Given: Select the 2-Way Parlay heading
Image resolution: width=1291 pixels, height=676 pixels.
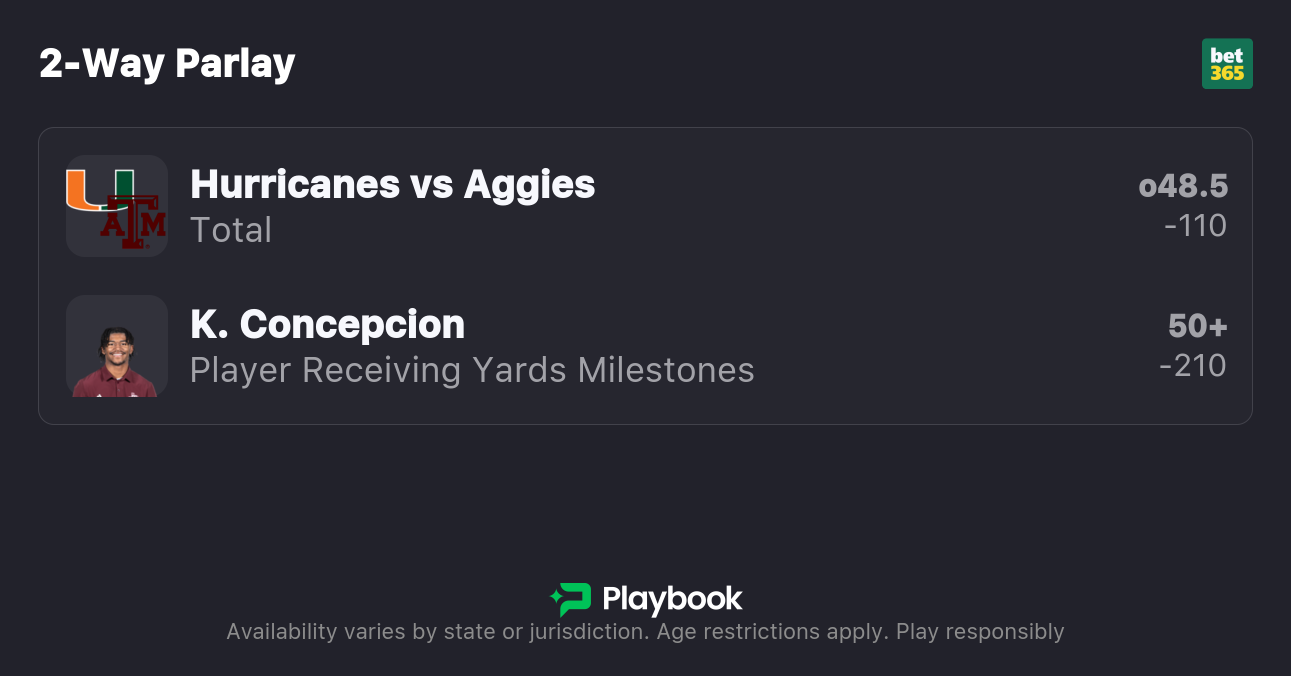Looking at the screenshot, I should tap(167, 64).
